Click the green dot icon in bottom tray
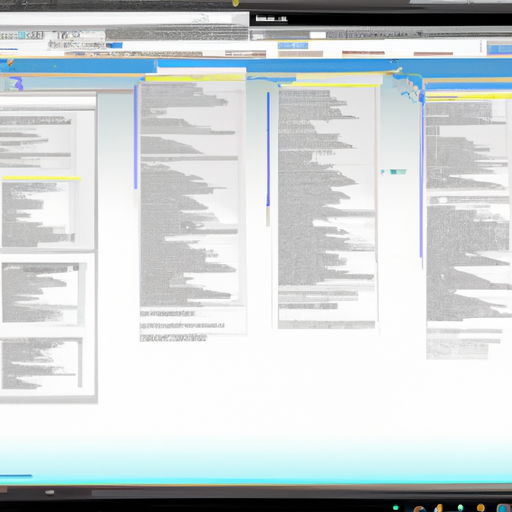Screen dimensions: 512x512 pos(395,508)
